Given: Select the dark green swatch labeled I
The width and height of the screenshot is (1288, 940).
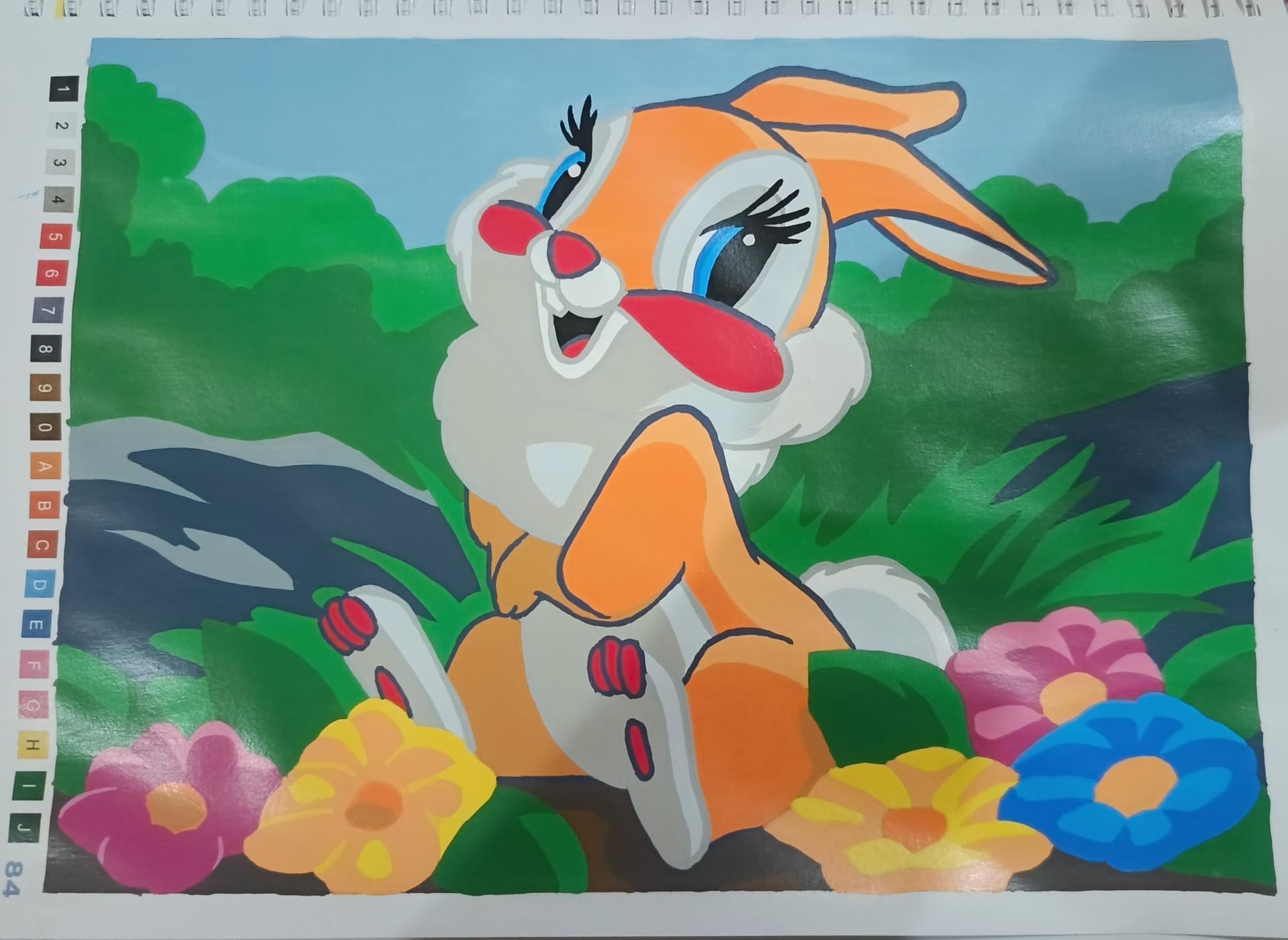Looking at the screenshot, I should (x=28, y=786).
